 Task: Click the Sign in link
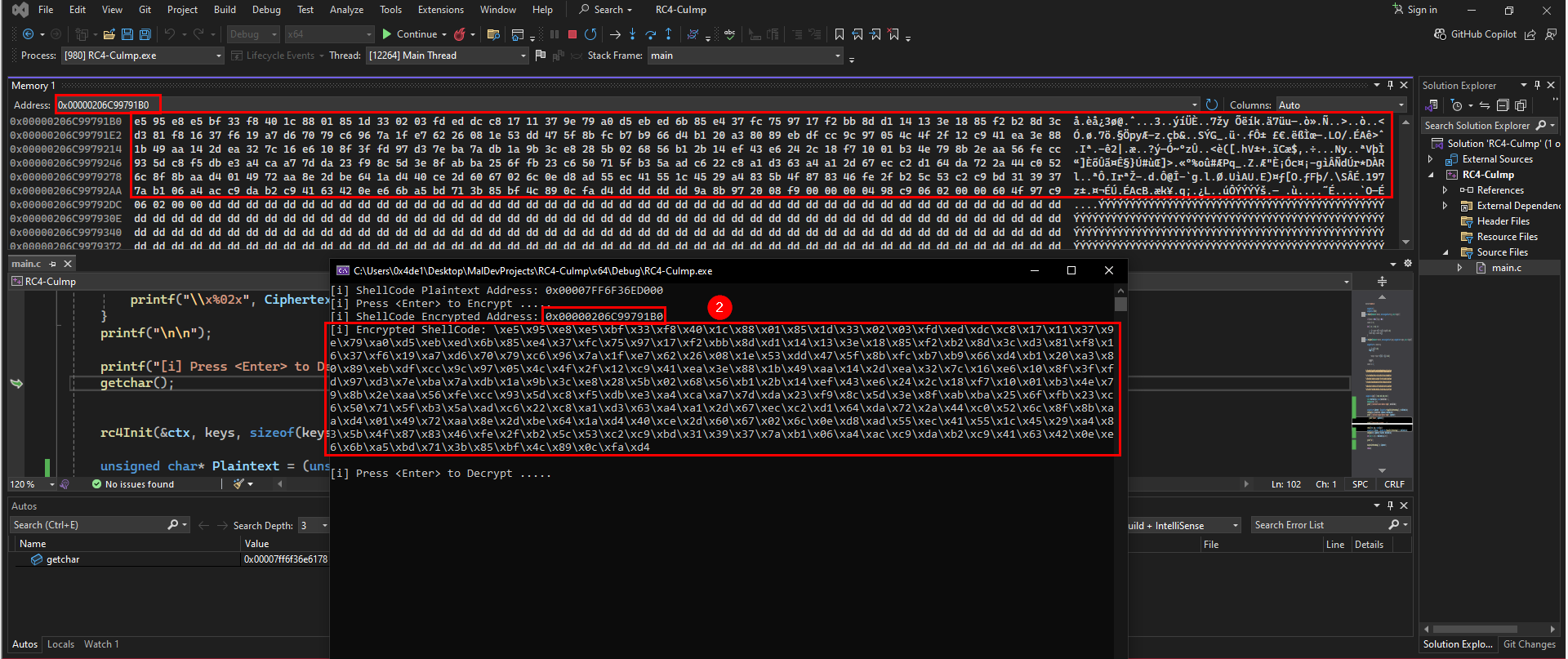pyautogui.click(x=1415, y=10)
